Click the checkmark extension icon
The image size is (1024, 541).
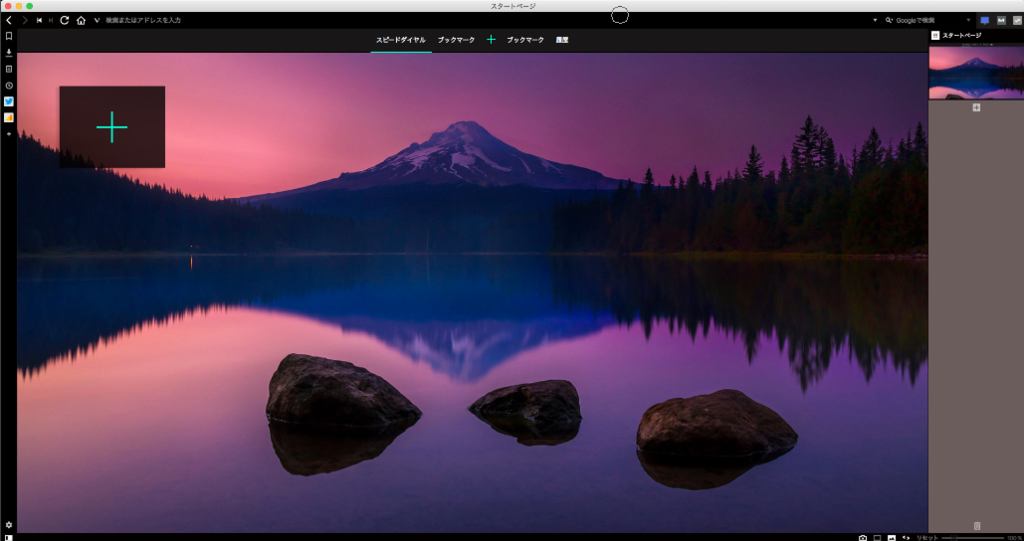(x=1017, y=21)
